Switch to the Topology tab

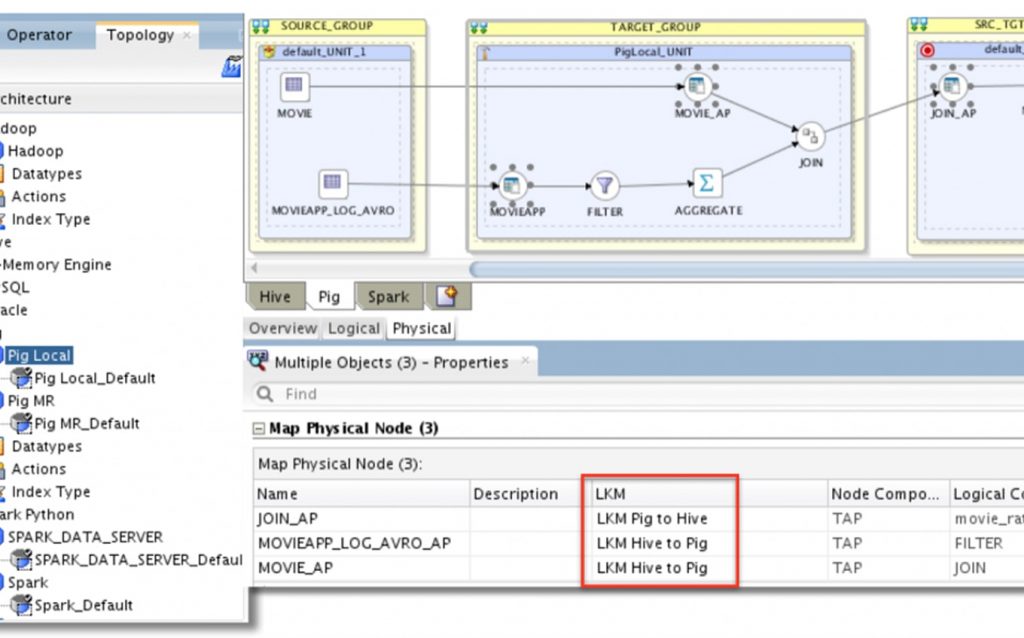click(x=140, y=35)
